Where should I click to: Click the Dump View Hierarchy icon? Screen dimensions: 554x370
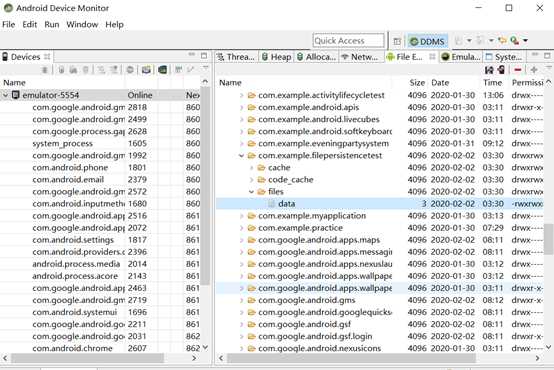[163, 70]
